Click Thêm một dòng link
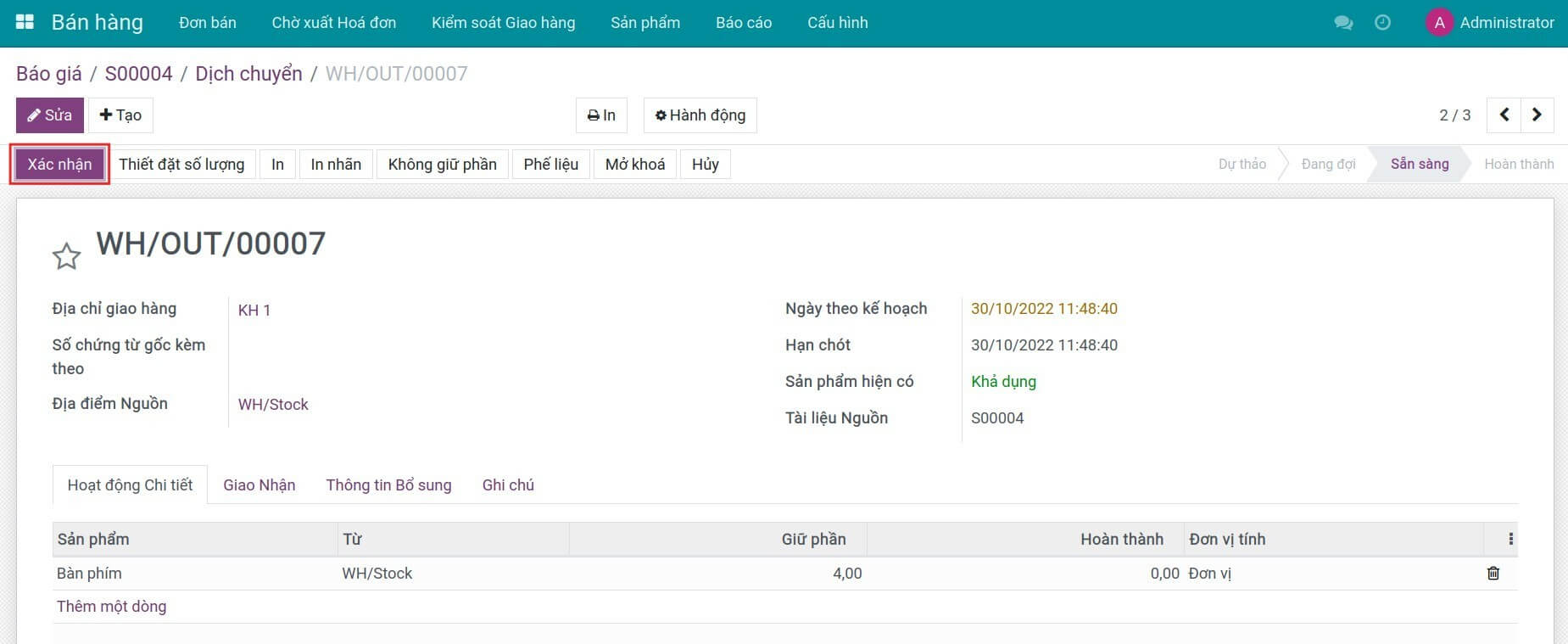This screenshot has height=644, width=1568. pos(111,607)
